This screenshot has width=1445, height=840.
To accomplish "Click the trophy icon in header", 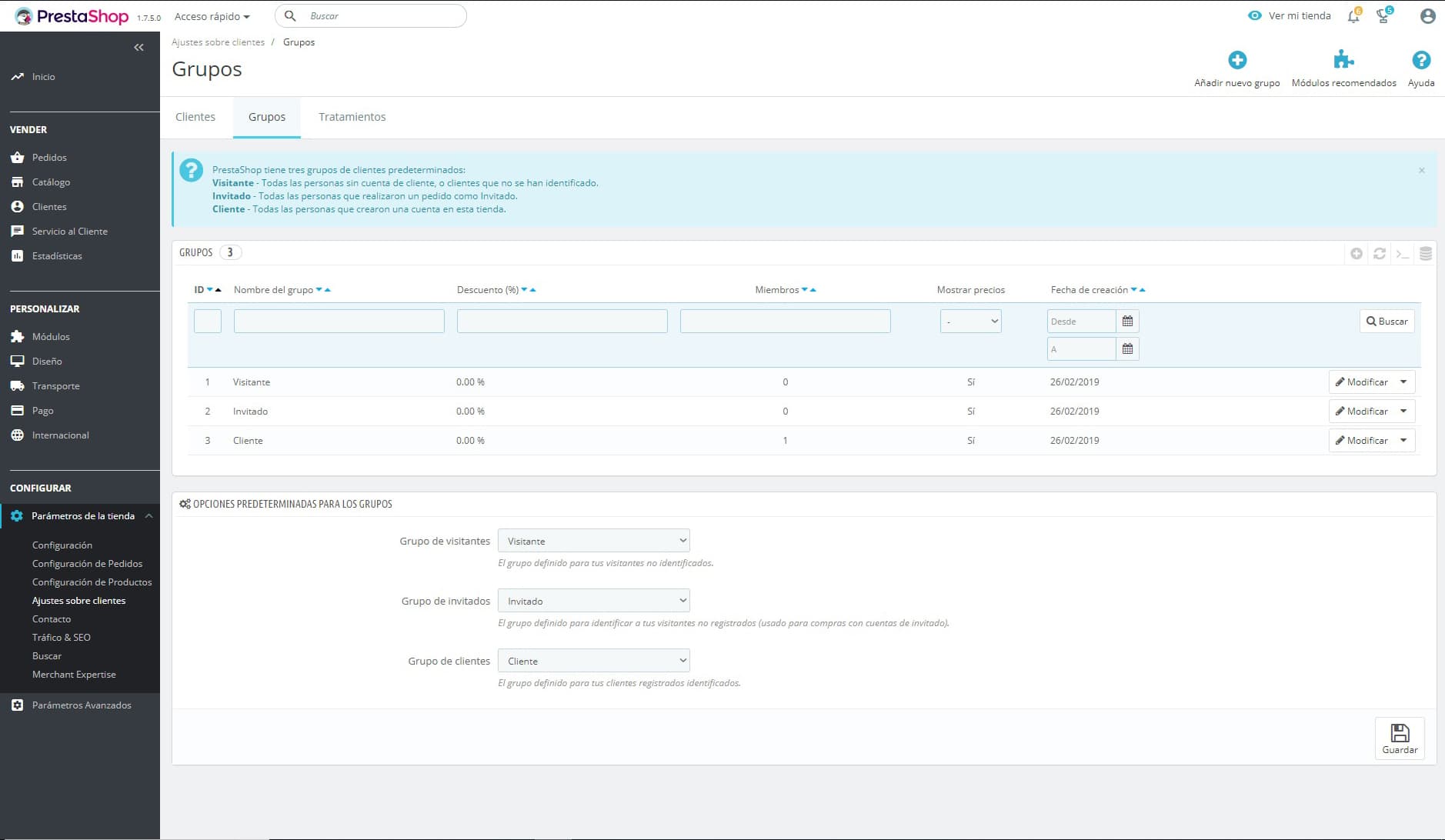I will 1383,16.
